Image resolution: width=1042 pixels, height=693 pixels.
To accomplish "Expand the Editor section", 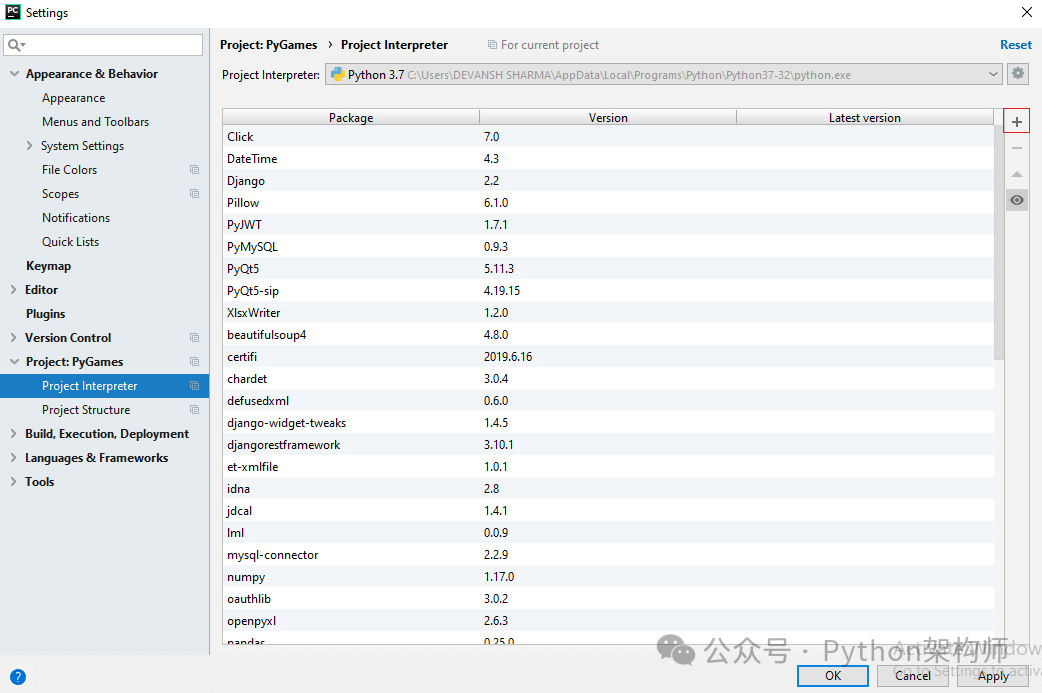I will [14, 290].
